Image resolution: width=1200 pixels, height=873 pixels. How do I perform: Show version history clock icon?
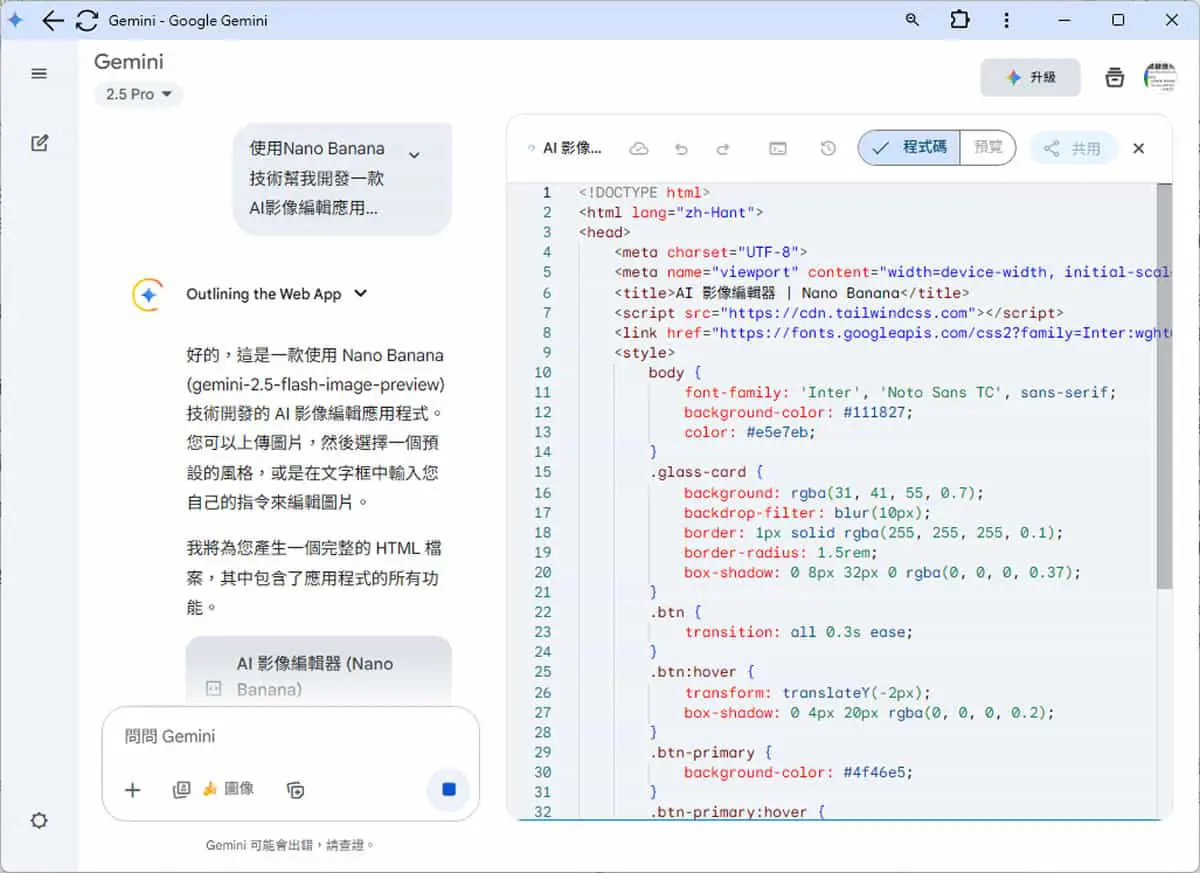coord(828,149)
